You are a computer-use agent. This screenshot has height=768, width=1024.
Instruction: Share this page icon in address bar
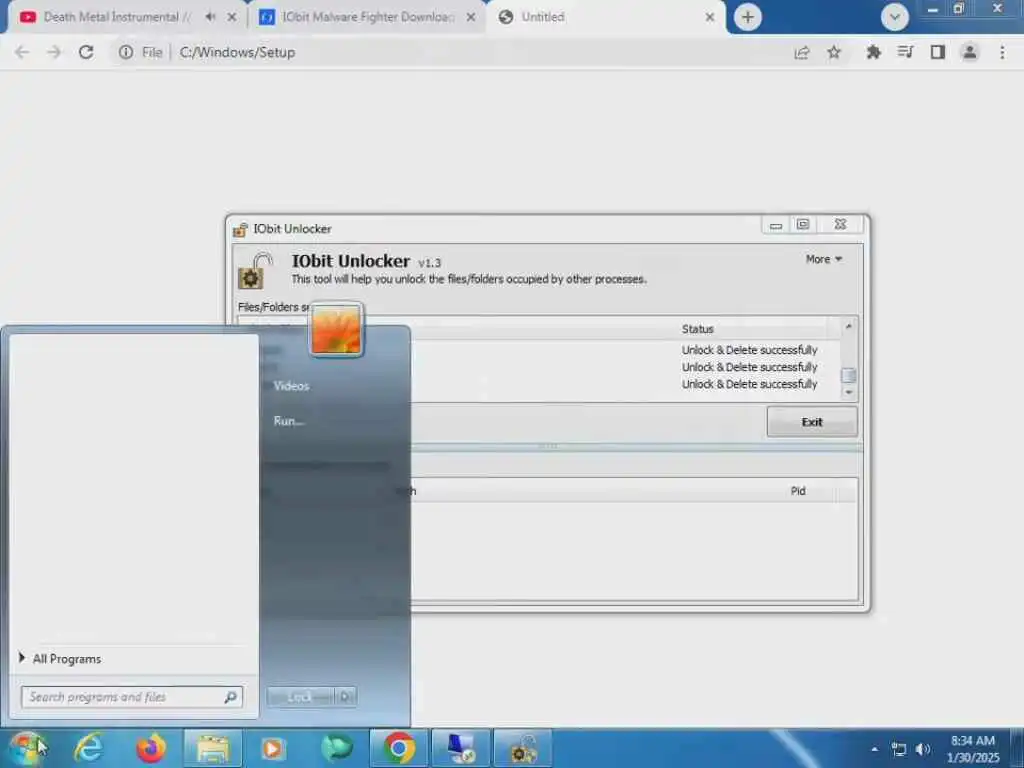coord(802,52)
